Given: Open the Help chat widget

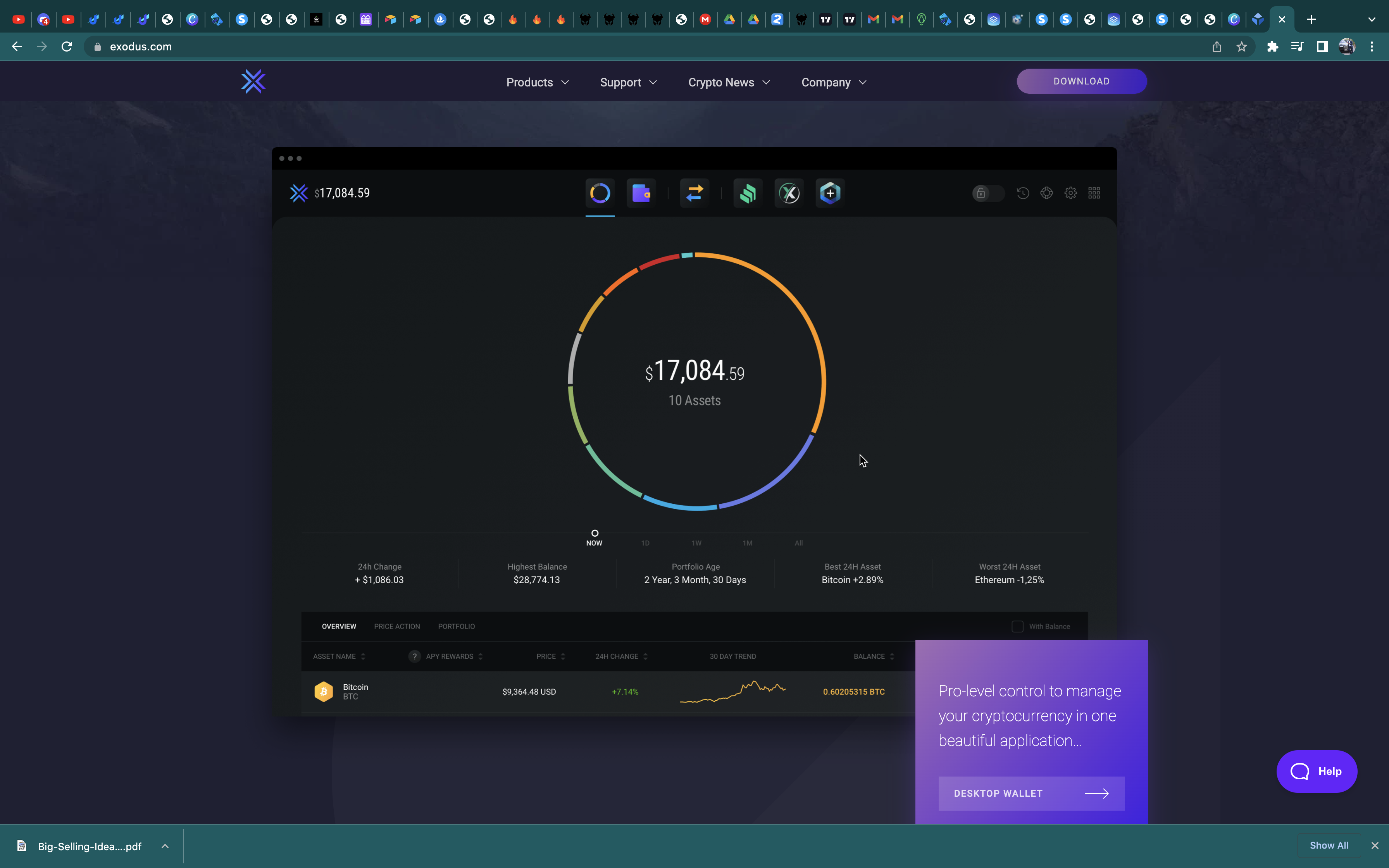Looking at the screenshot, I should click(1317, 771).
